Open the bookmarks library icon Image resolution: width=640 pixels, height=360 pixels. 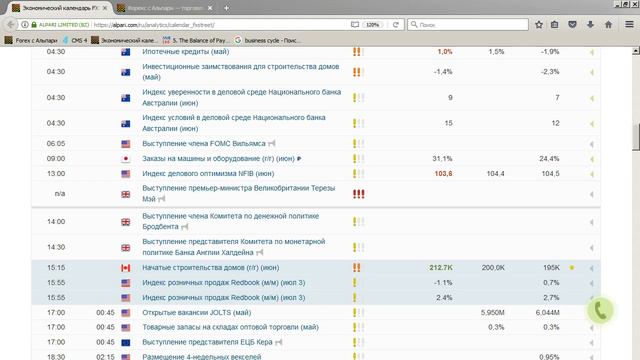coord(554,25)
